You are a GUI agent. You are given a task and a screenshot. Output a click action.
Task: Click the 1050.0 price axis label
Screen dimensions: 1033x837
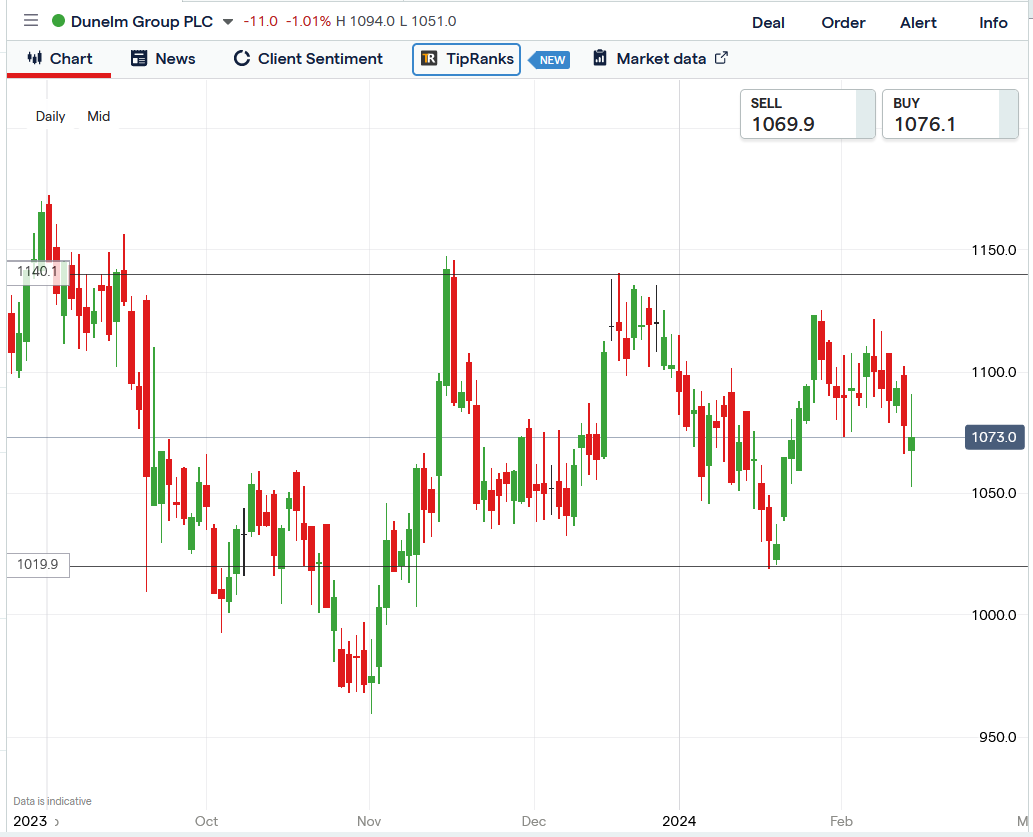(993, 493)
